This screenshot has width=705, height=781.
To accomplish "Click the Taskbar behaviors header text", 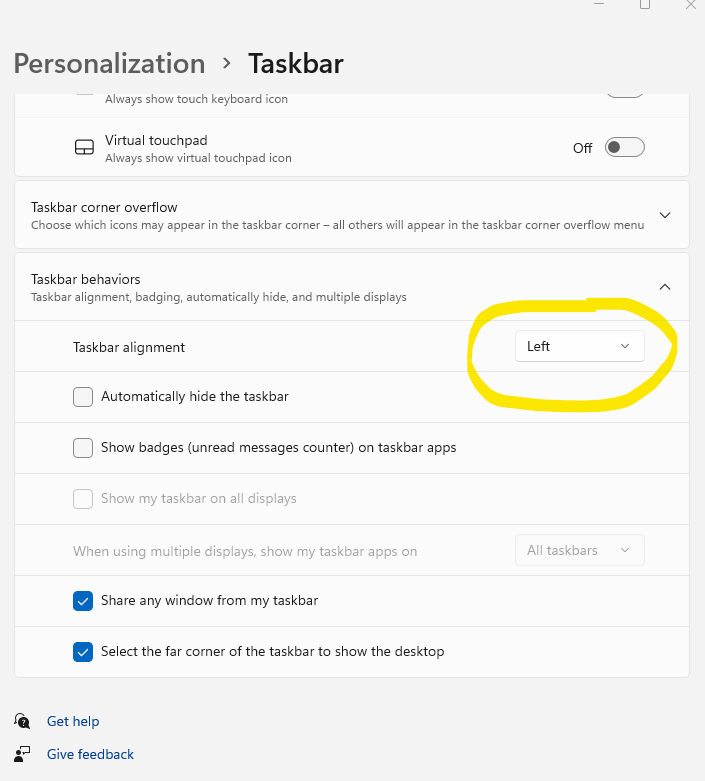I will pyautogui.click(x=86, y=279).
